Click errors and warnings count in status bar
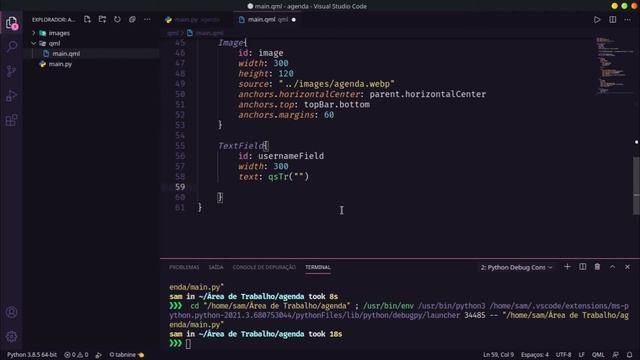The width and height of the screenshot is (640, 360). point(76,355)
